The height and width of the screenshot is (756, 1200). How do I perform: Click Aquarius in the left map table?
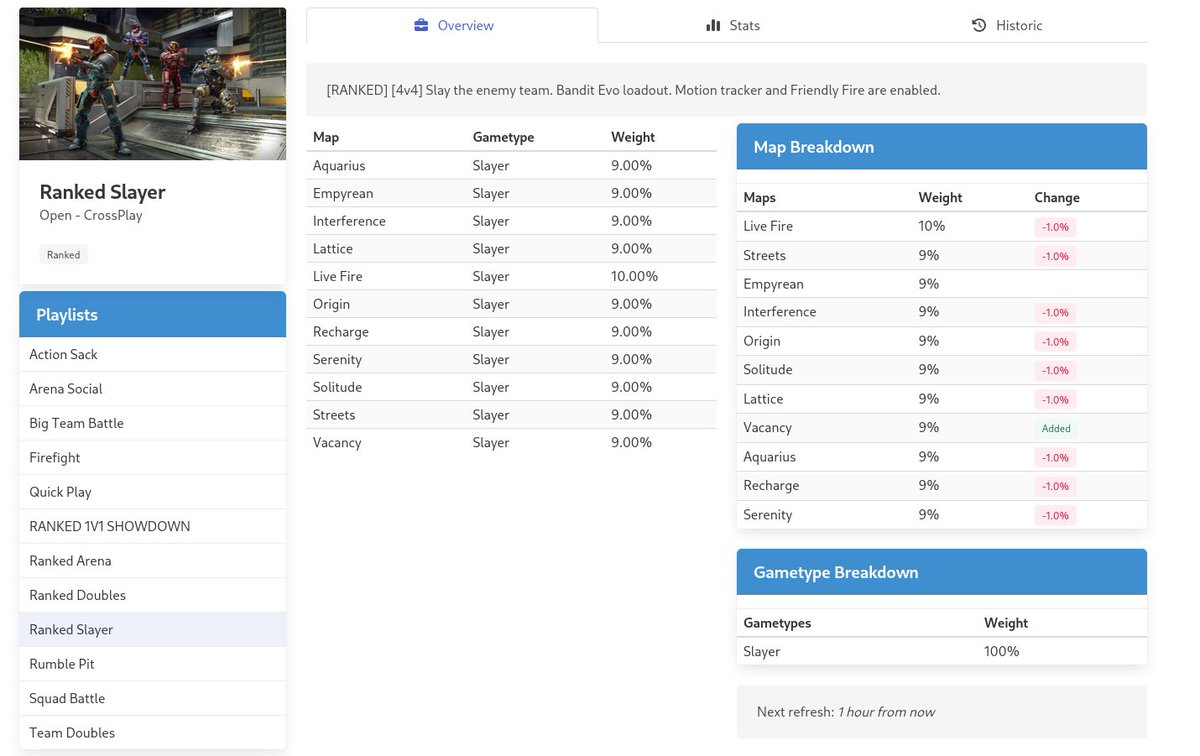(x=339, y=166)
